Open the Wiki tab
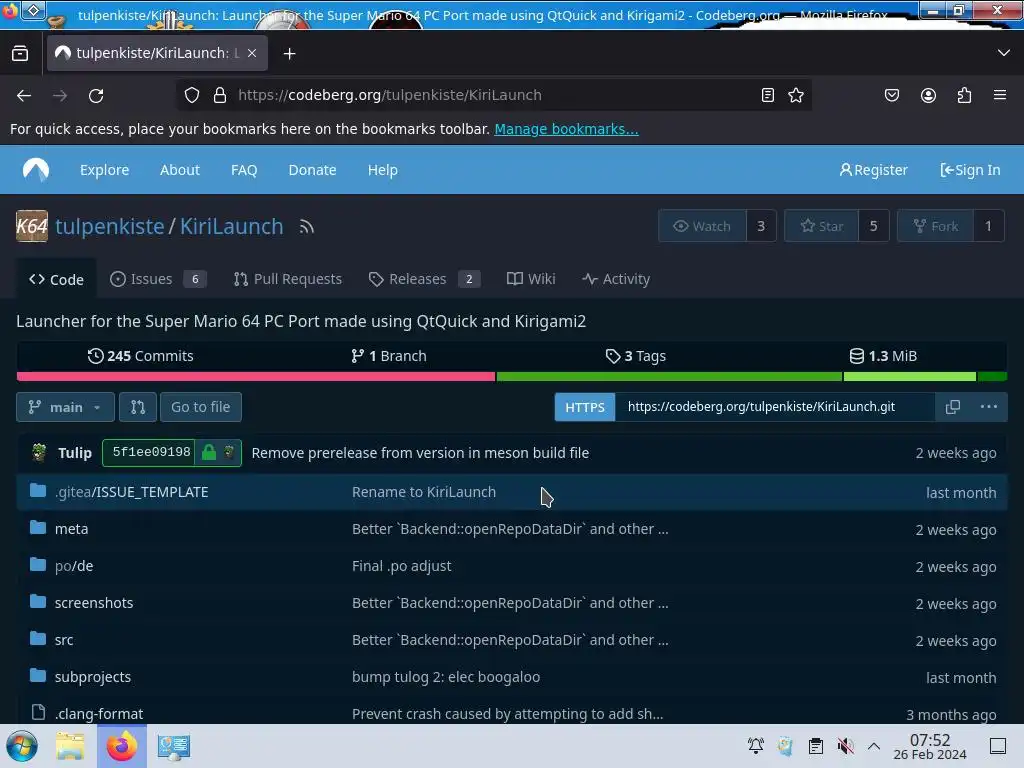The image size is (1024, 768). (x=531, y=280)
